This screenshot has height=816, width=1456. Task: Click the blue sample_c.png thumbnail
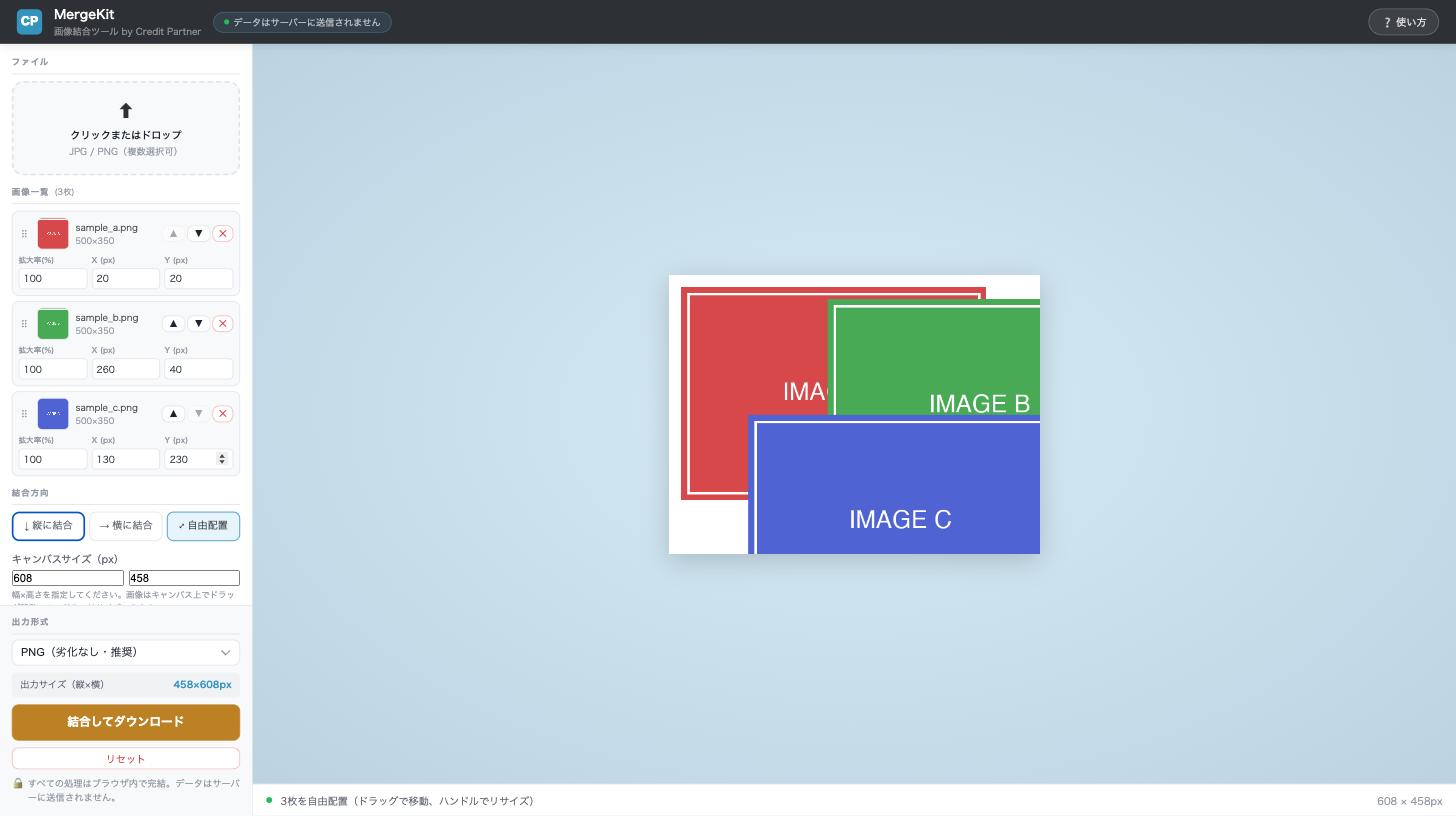tap(53, 414)
